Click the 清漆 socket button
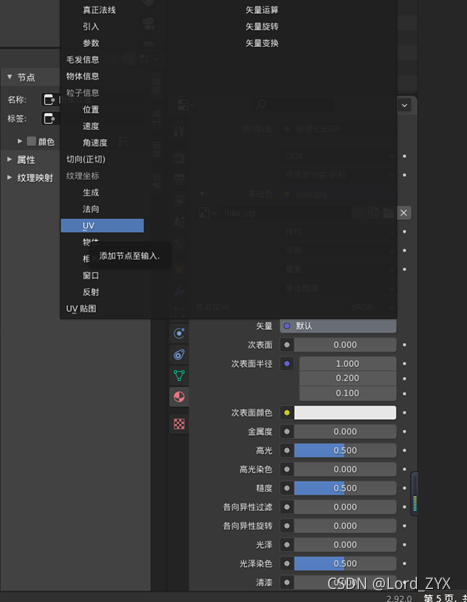Viewport: 467px width, 602px height. pyautogui.click(x=287, y=582)
